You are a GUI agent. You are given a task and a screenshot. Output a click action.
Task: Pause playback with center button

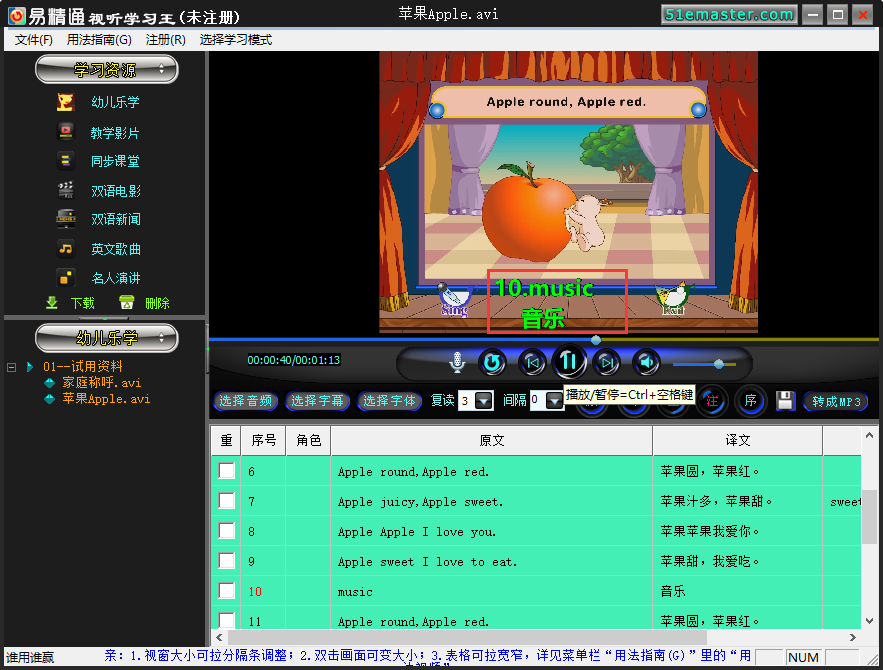[569, 361]
